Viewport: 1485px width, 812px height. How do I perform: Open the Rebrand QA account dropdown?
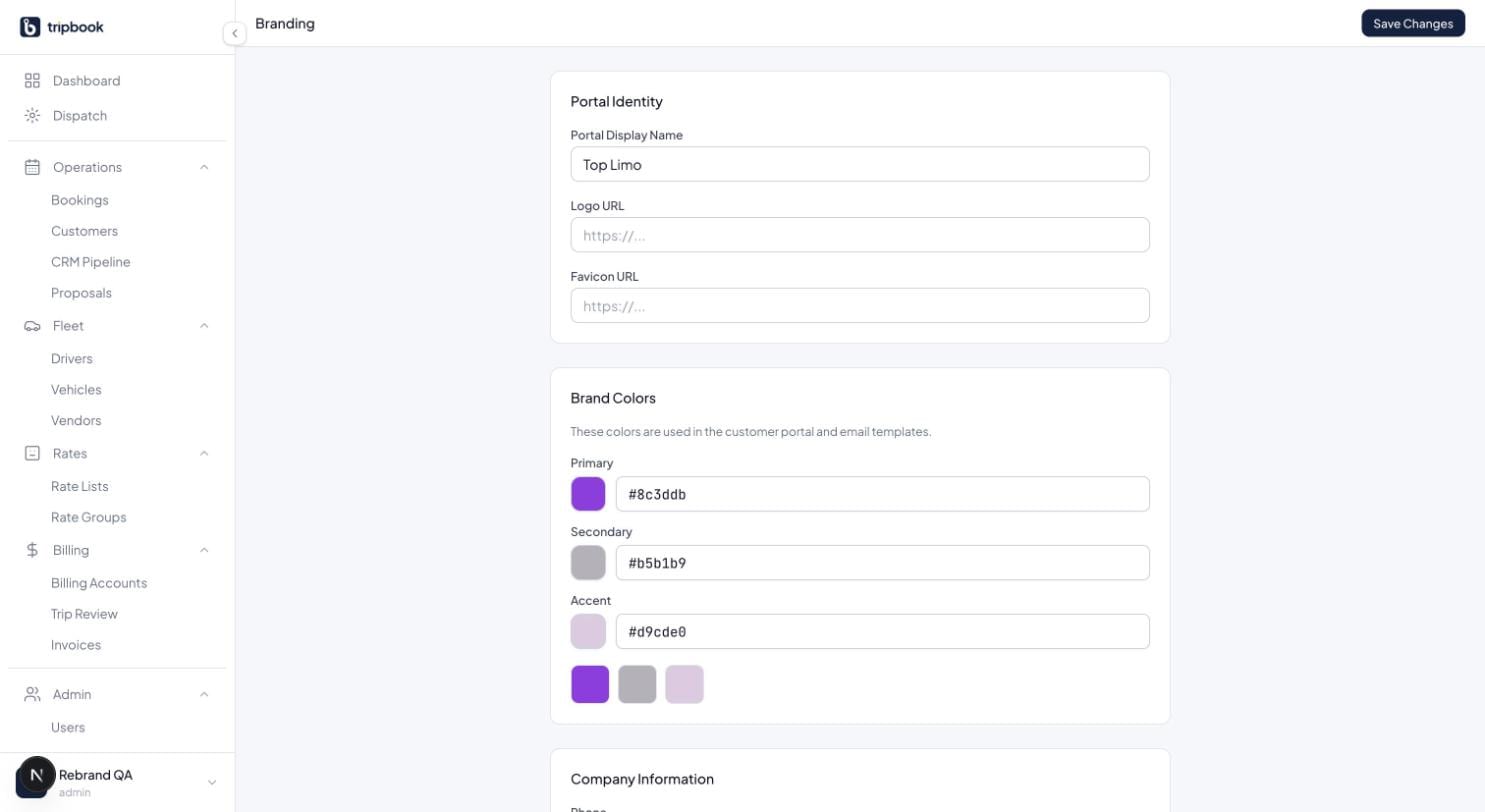tap(211, 782)
